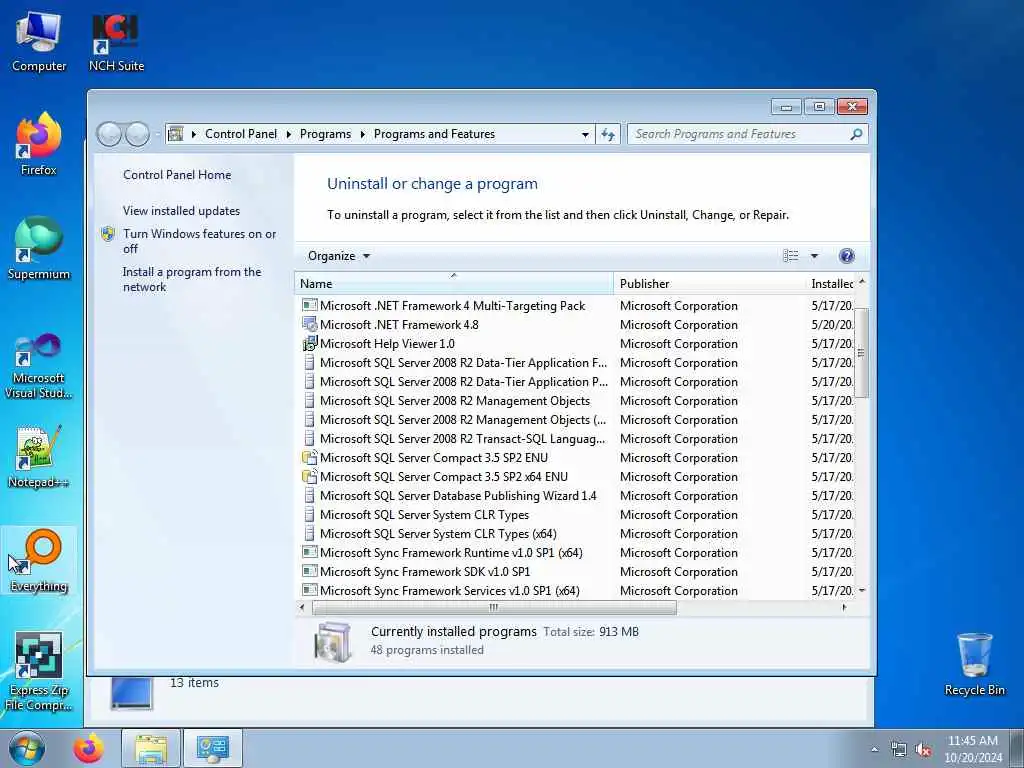
Task: Expand the arrow after Programs breadcrumb
Action: click(362, 135)
